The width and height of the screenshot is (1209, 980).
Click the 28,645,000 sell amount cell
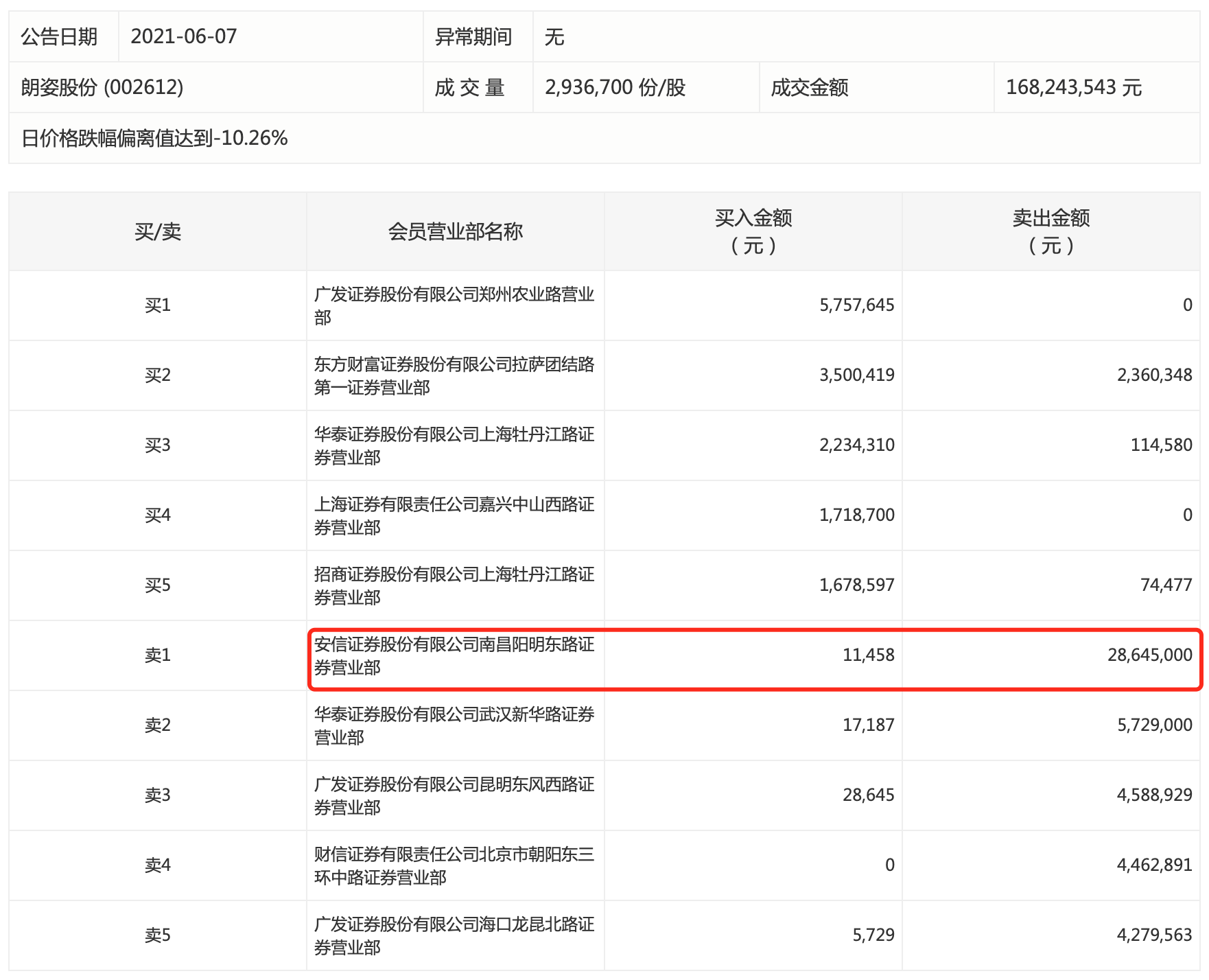pyautogui.click(x=1149, y=655)
